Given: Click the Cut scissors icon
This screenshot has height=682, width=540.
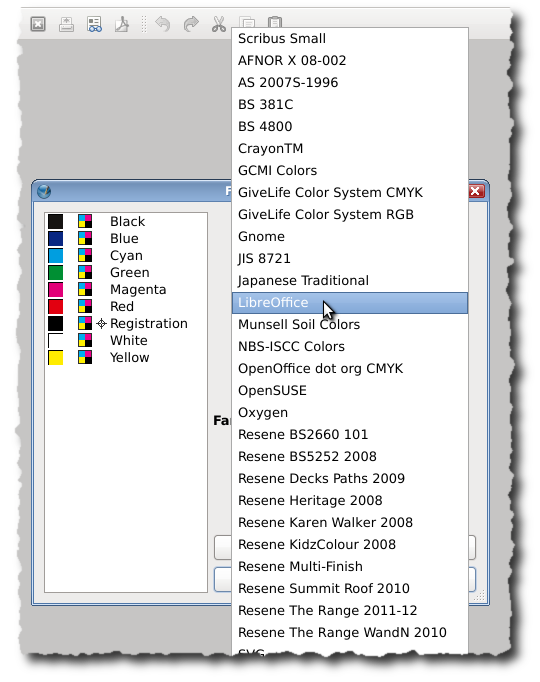Looking at the screenshot, I should [x=219, y=24].
